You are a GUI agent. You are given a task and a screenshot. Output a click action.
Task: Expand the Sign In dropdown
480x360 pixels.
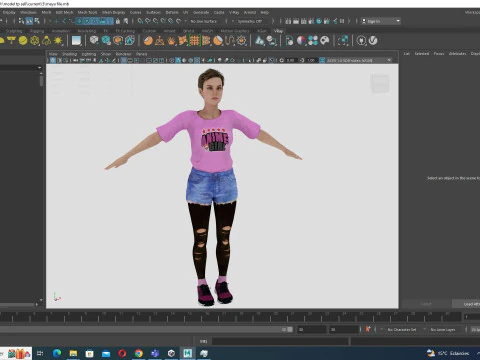point(381,21)
